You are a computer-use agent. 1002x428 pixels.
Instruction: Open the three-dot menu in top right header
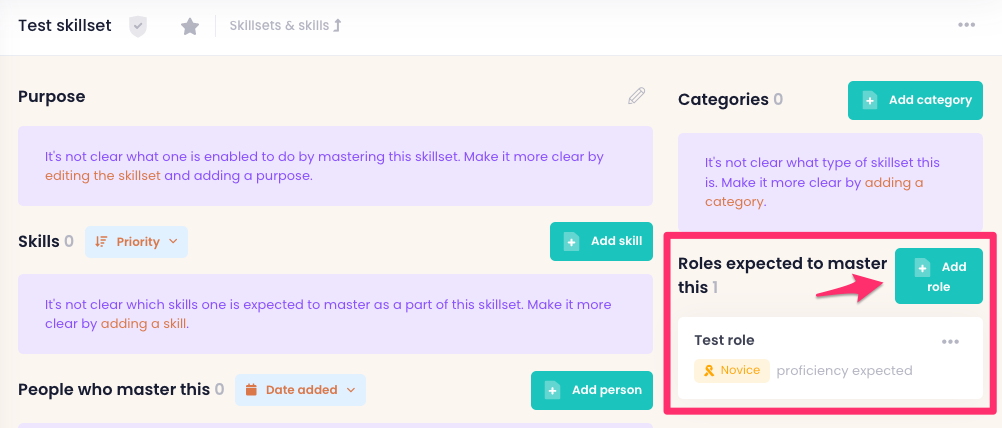966,25
